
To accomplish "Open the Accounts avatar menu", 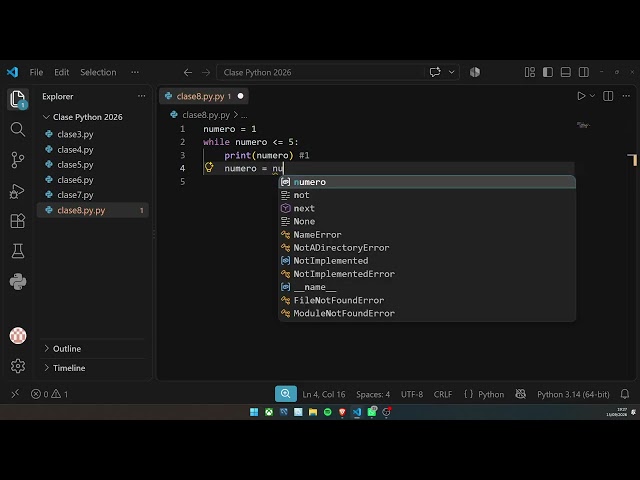I will coord(18,336).
